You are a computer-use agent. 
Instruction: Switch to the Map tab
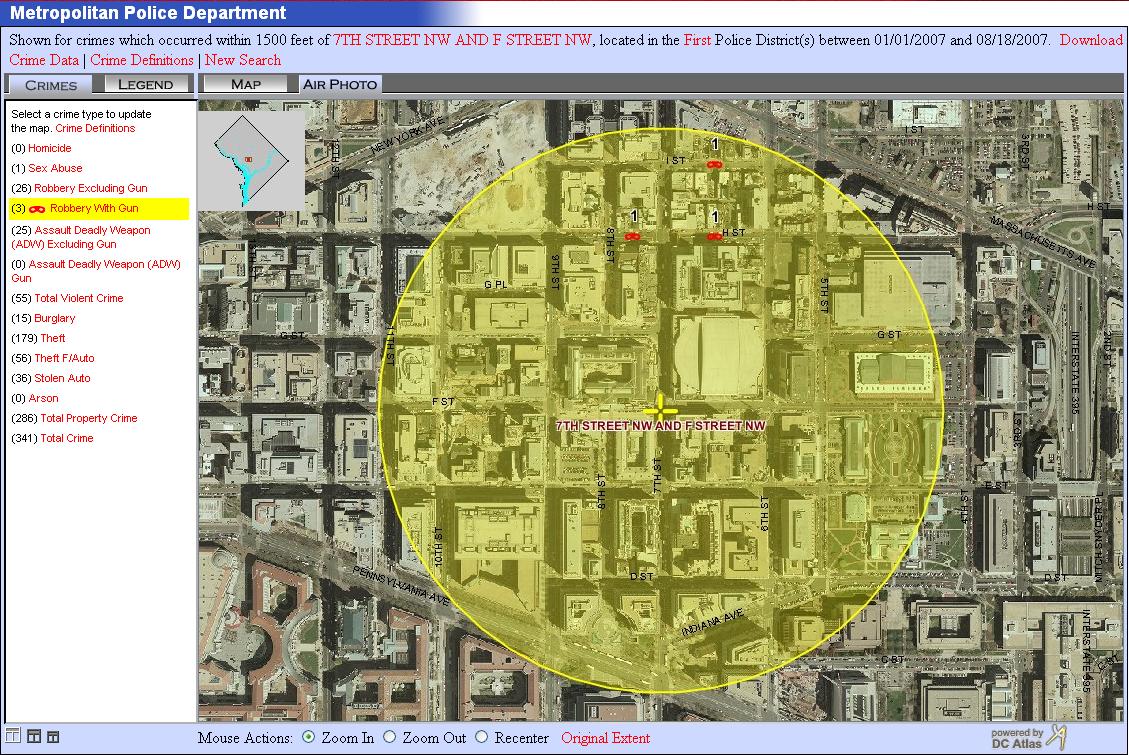246,84
